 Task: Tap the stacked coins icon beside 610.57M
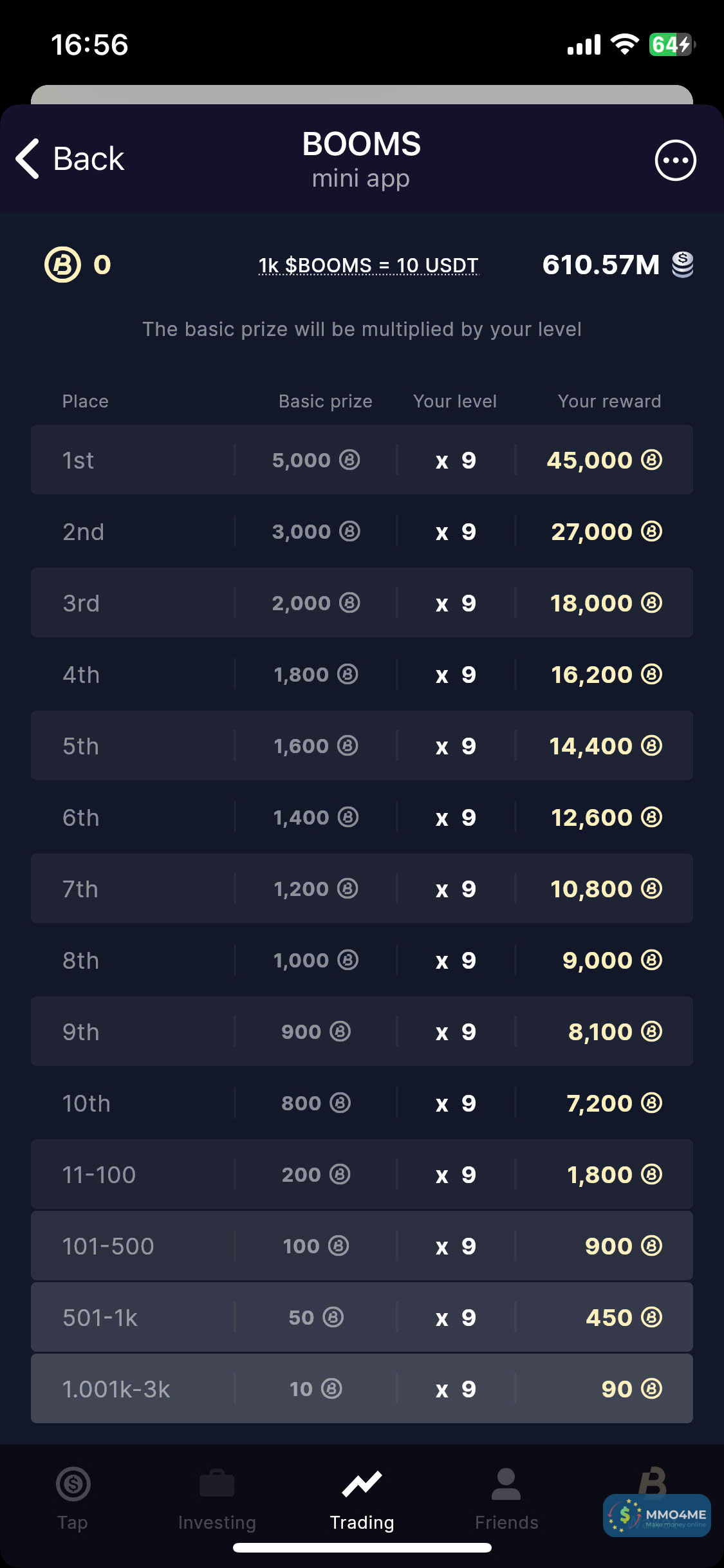pyautogui.click(x=683, y=265)
